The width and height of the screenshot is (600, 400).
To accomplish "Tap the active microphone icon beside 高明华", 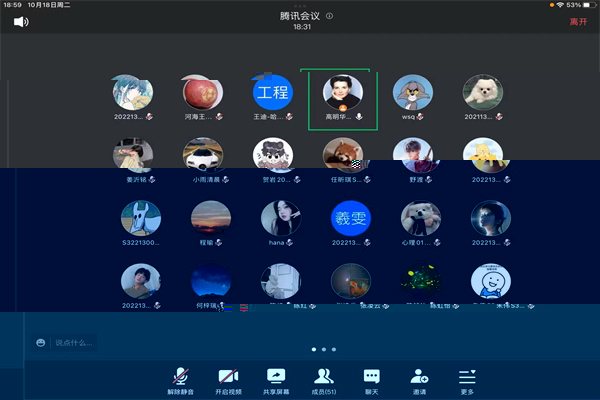I will 359,116.
